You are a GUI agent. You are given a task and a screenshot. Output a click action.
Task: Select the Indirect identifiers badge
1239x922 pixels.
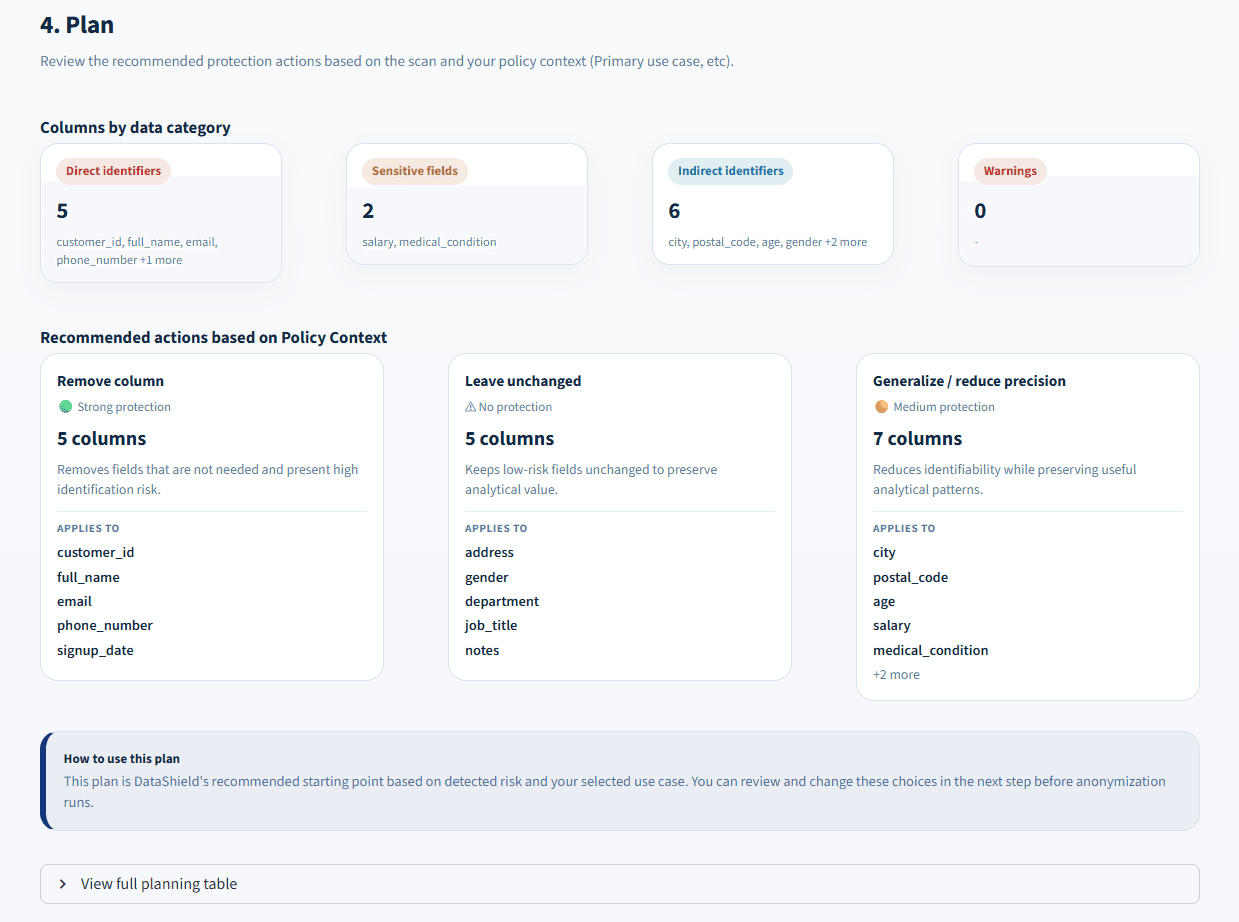pyautogui.click(x=730, y=171)
